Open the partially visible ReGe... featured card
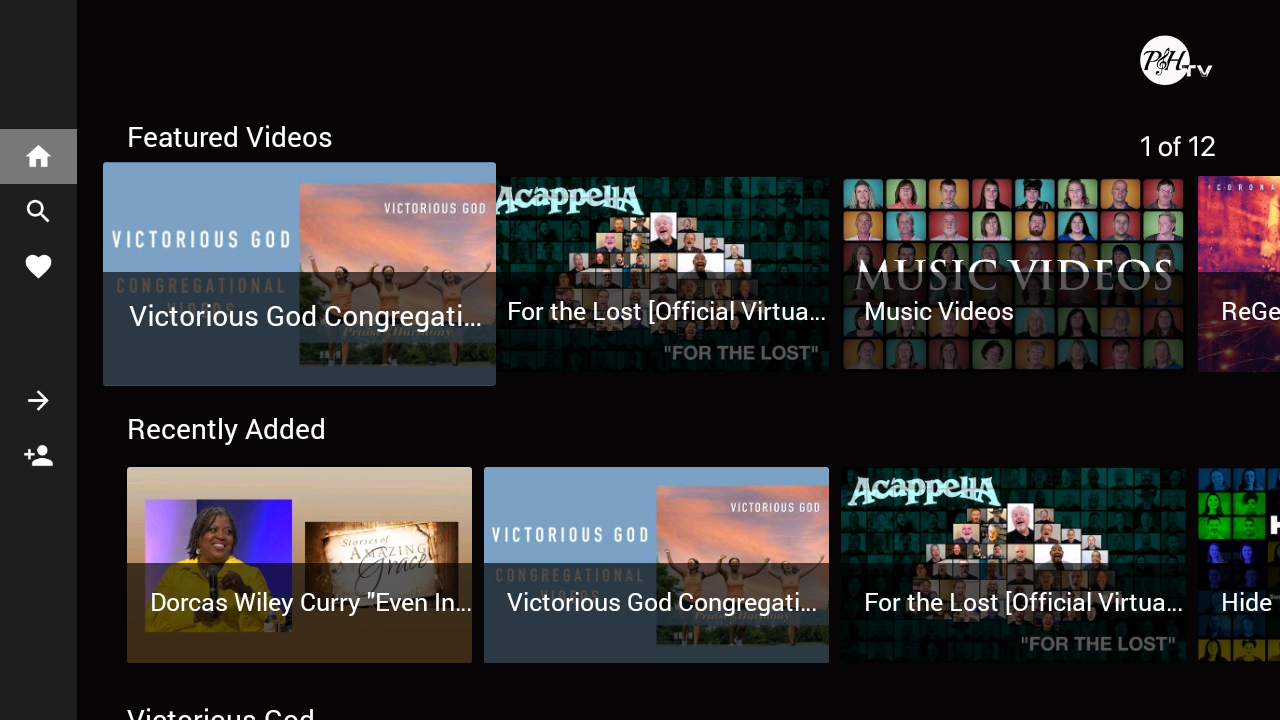 coord(1239,274)
